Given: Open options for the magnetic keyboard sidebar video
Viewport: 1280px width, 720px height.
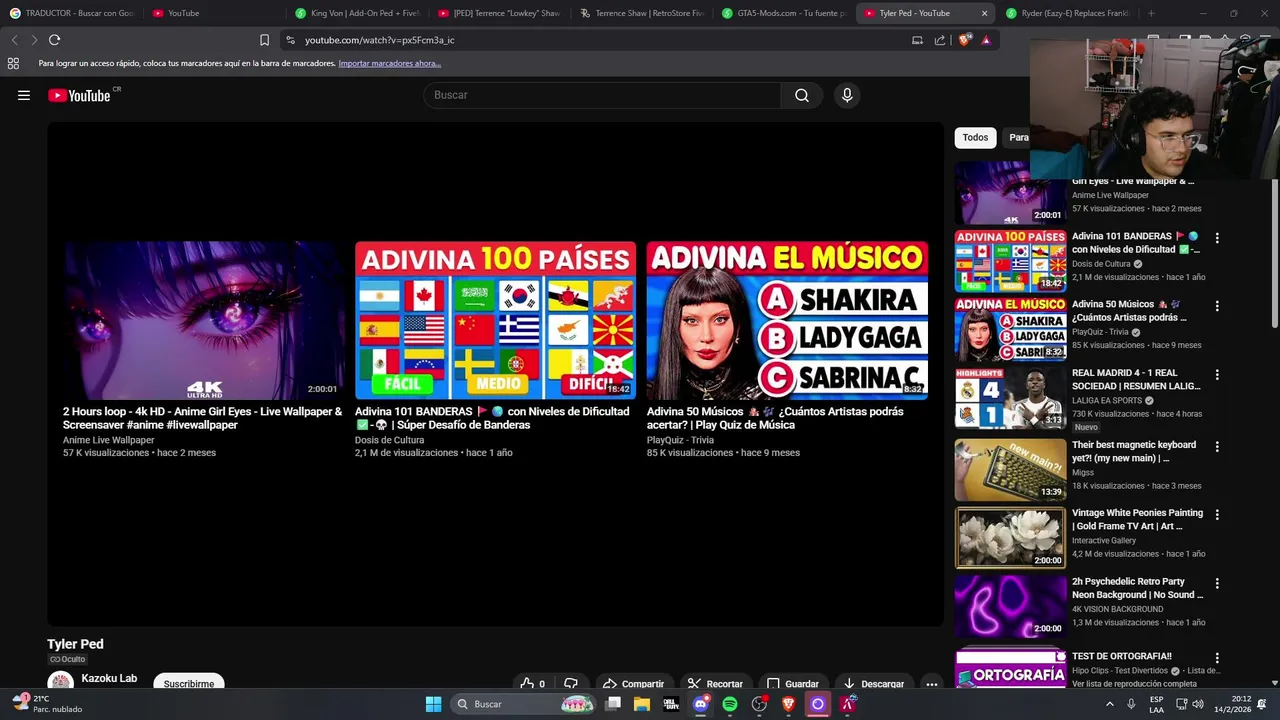Looking at the screenshot, I should pyautogui.click(x=1217, y=446).
